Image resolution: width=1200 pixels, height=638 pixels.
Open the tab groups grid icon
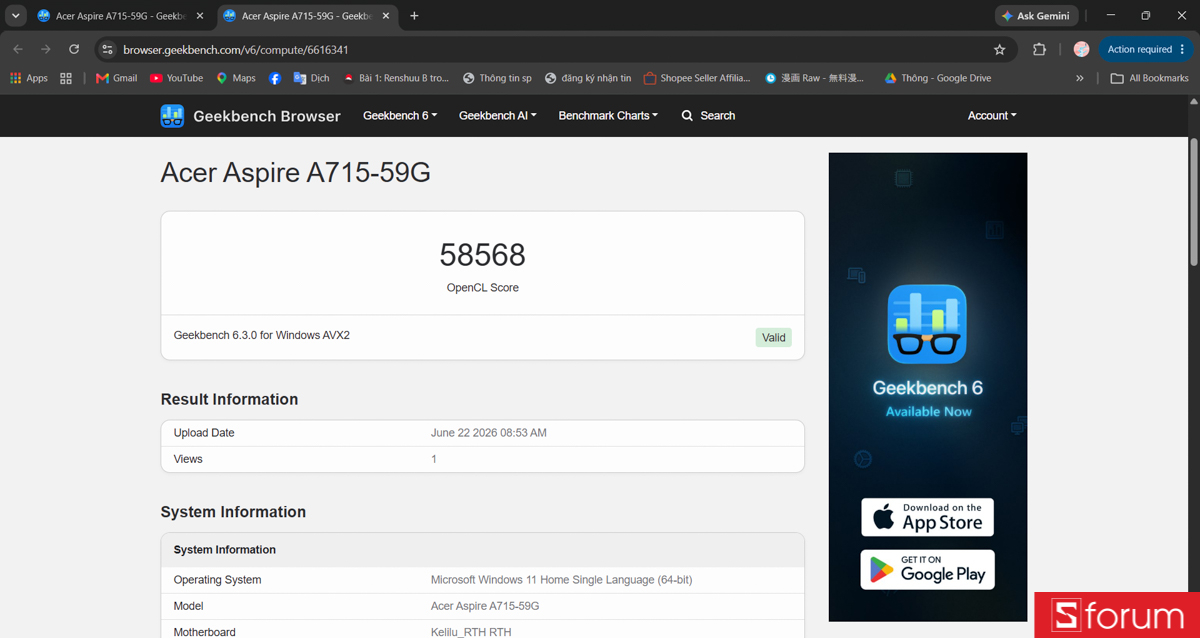pyautogui.click(x=66, y=78)
